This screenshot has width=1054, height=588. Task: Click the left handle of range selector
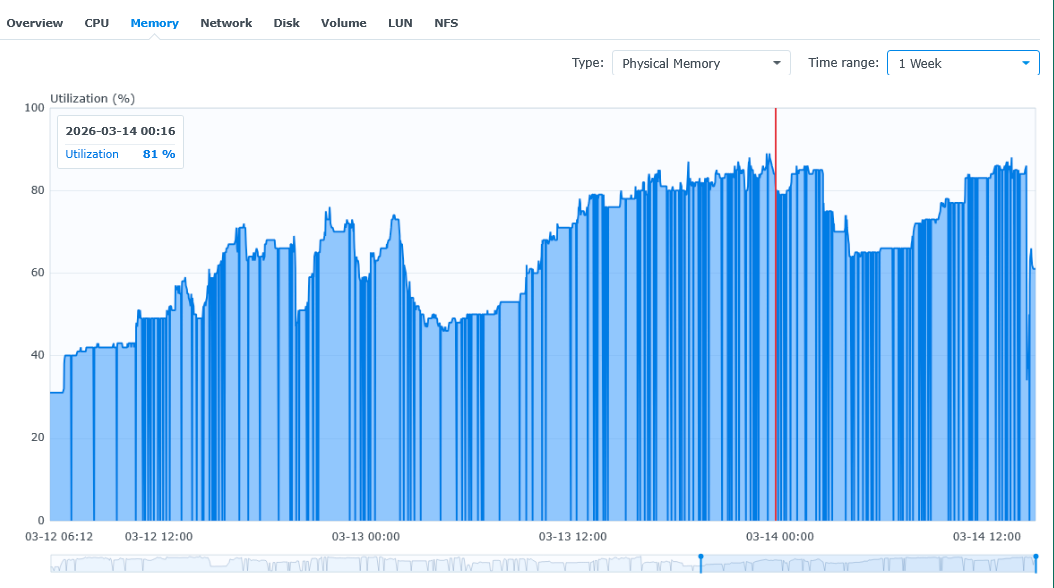[701, 563]
